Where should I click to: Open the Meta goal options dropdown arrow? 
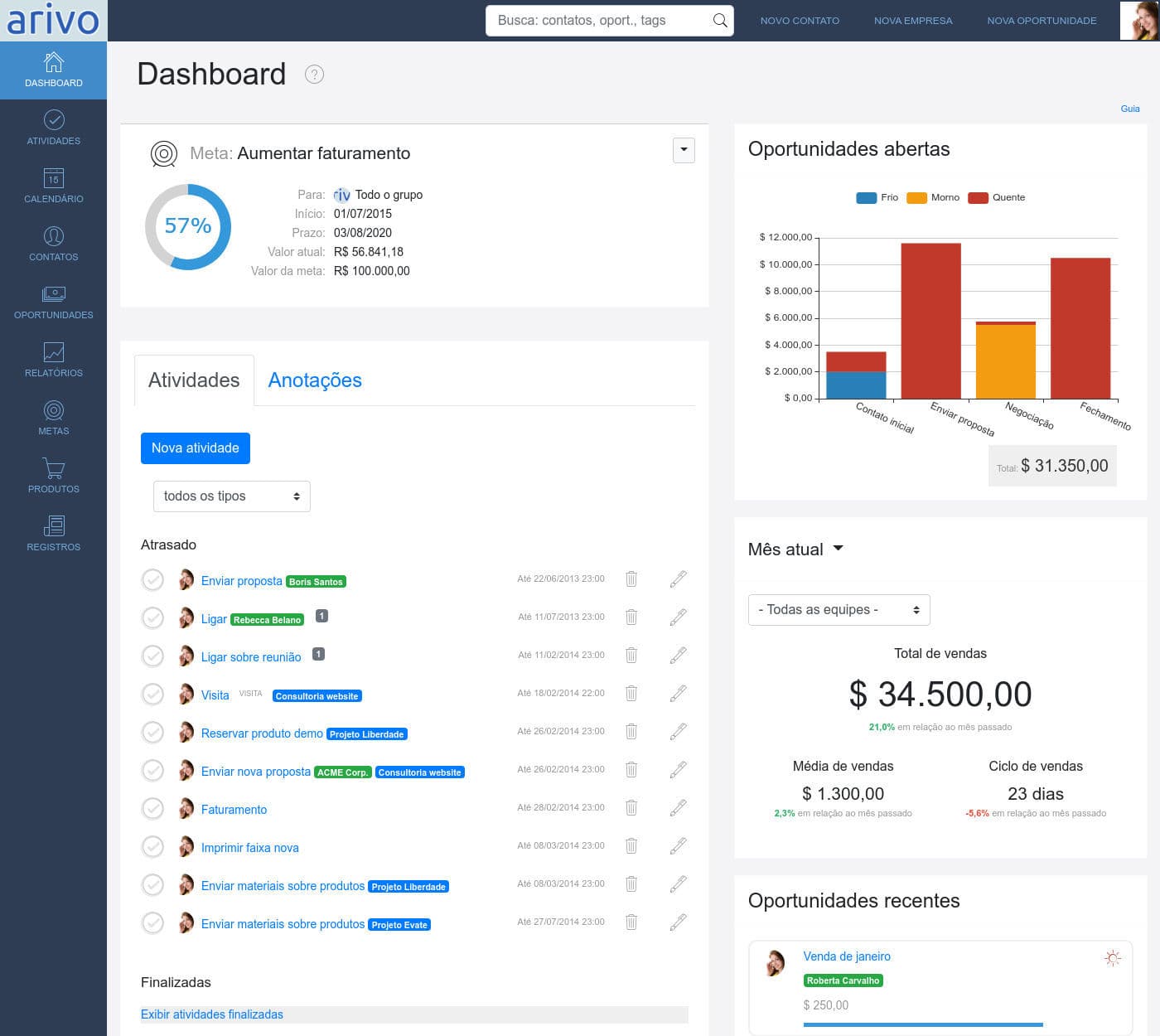pos(684,150)
